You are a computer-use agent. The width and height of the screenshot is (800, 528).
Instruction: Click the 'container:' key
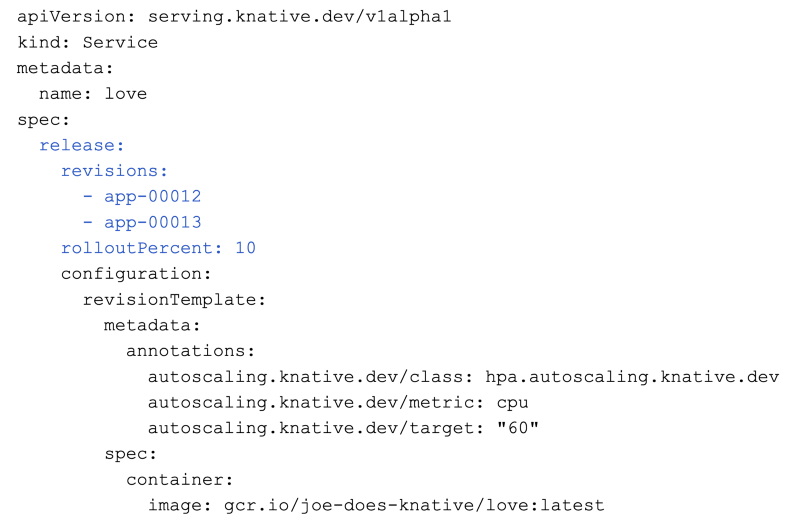coord(180,479)
